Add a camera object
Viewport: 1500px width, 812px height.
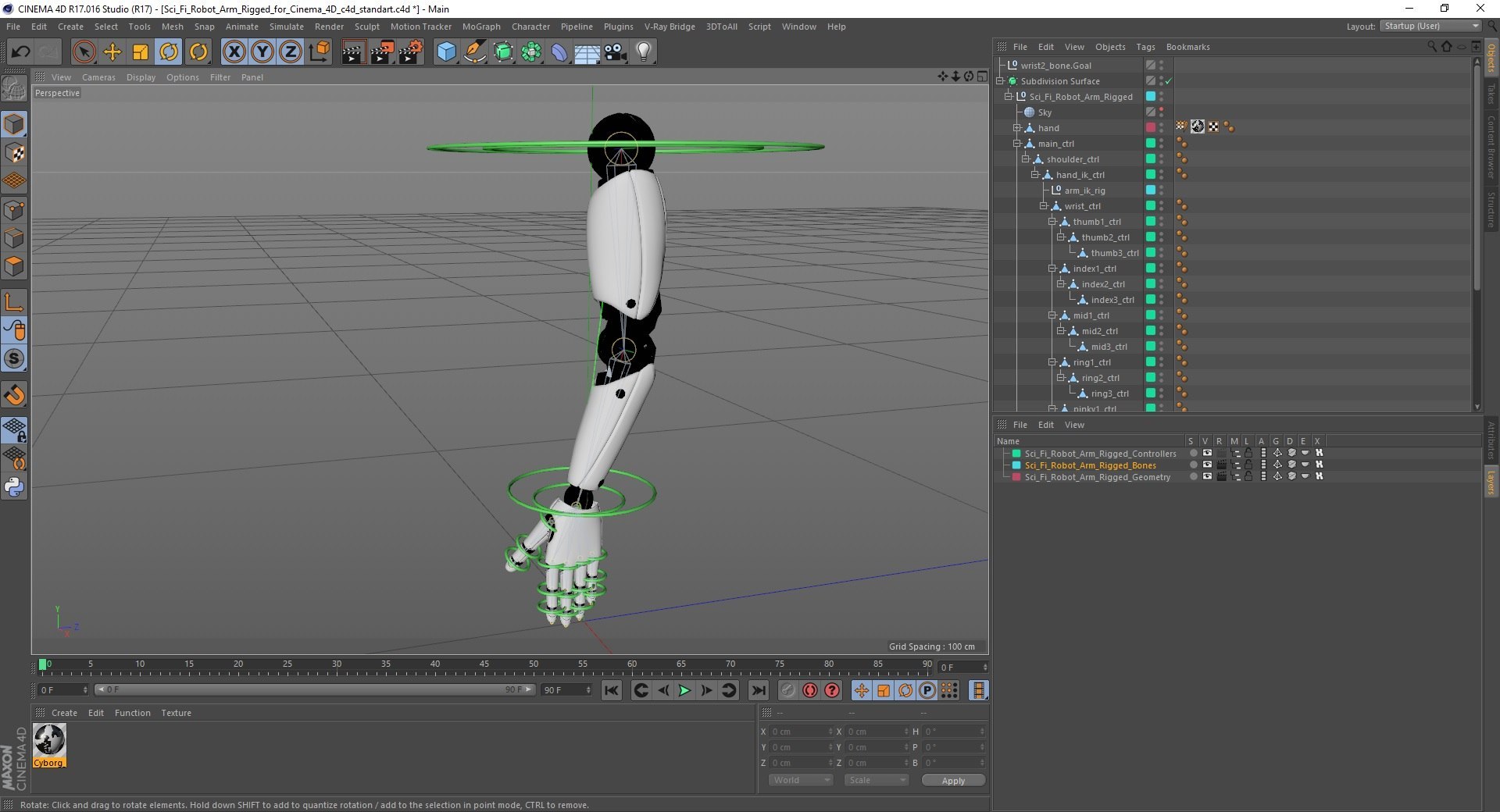click(615, 52)
